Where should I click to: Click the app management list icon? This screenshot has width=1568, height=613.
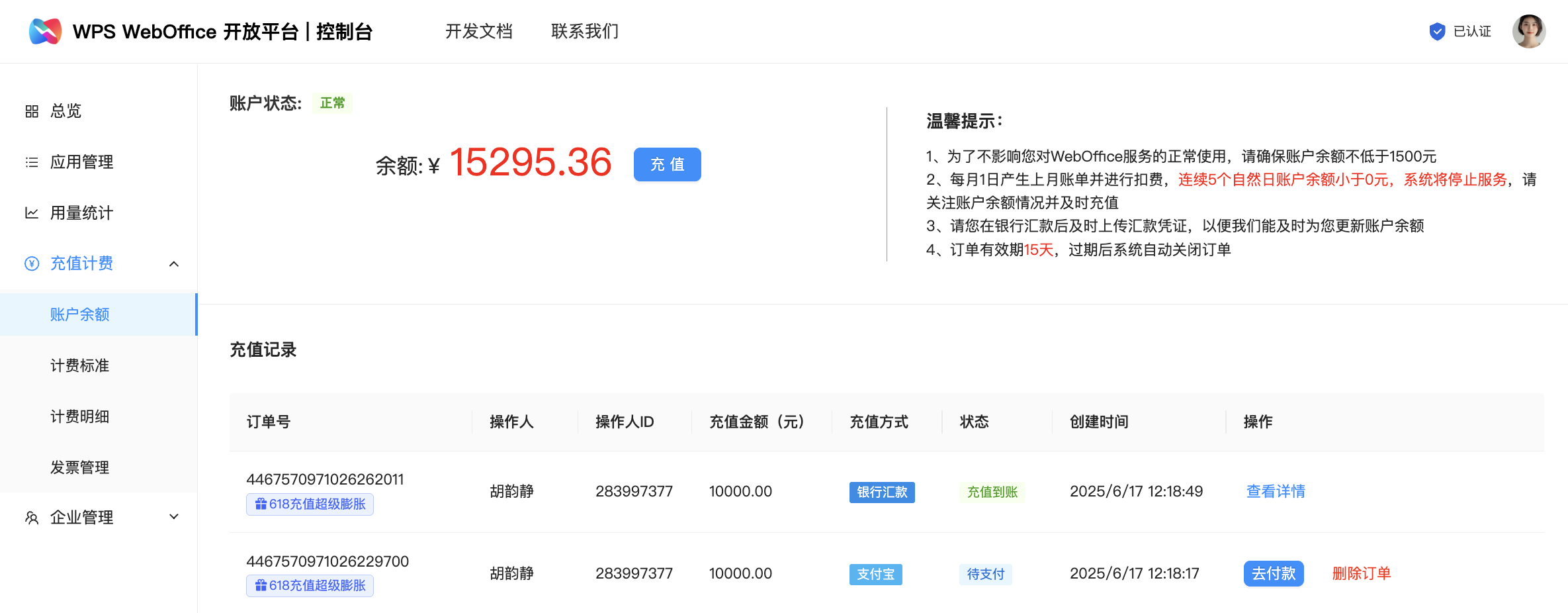point(32,162)
